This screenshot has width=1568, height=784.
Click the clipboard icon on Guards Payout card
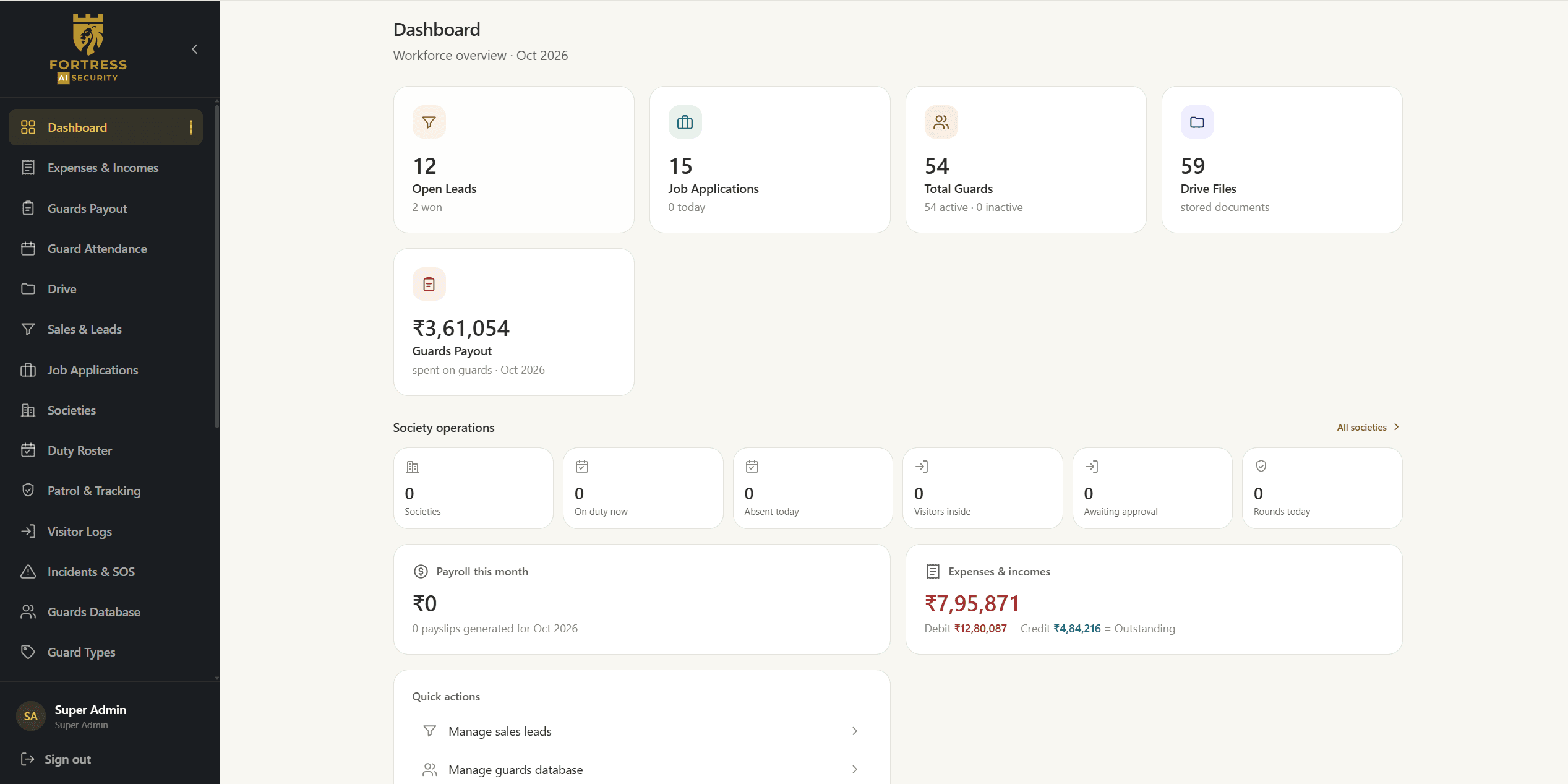point(429,284)
